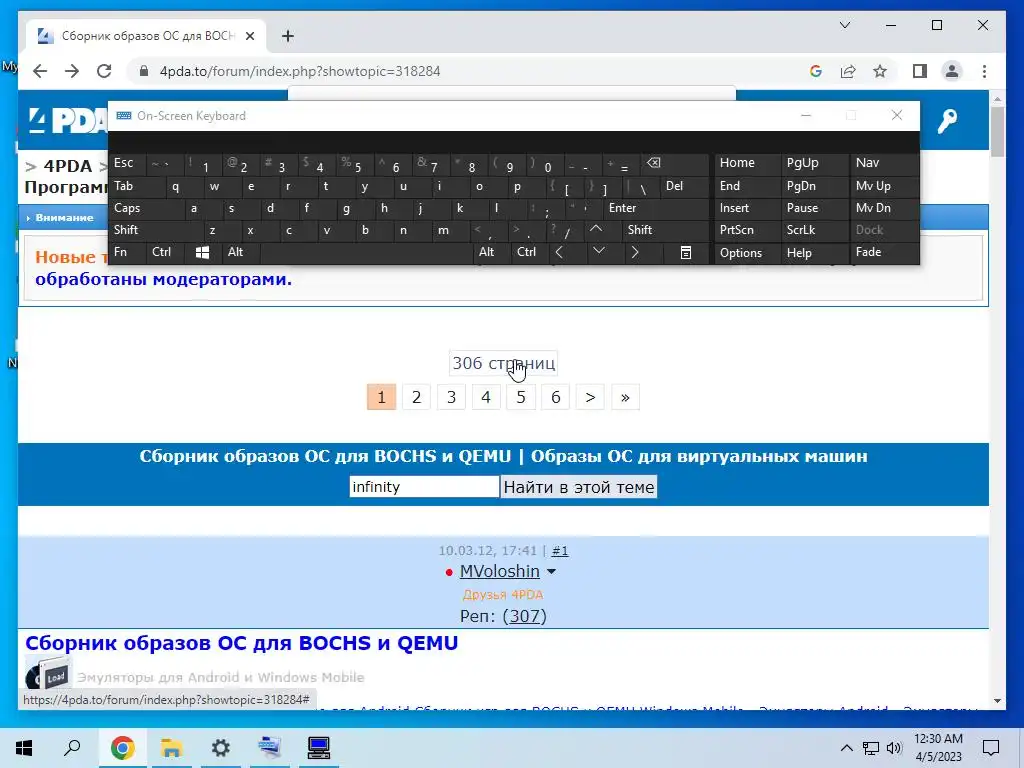Open Chrome tab search chevron
The image size is (1024, 768).
coord(844,25)
